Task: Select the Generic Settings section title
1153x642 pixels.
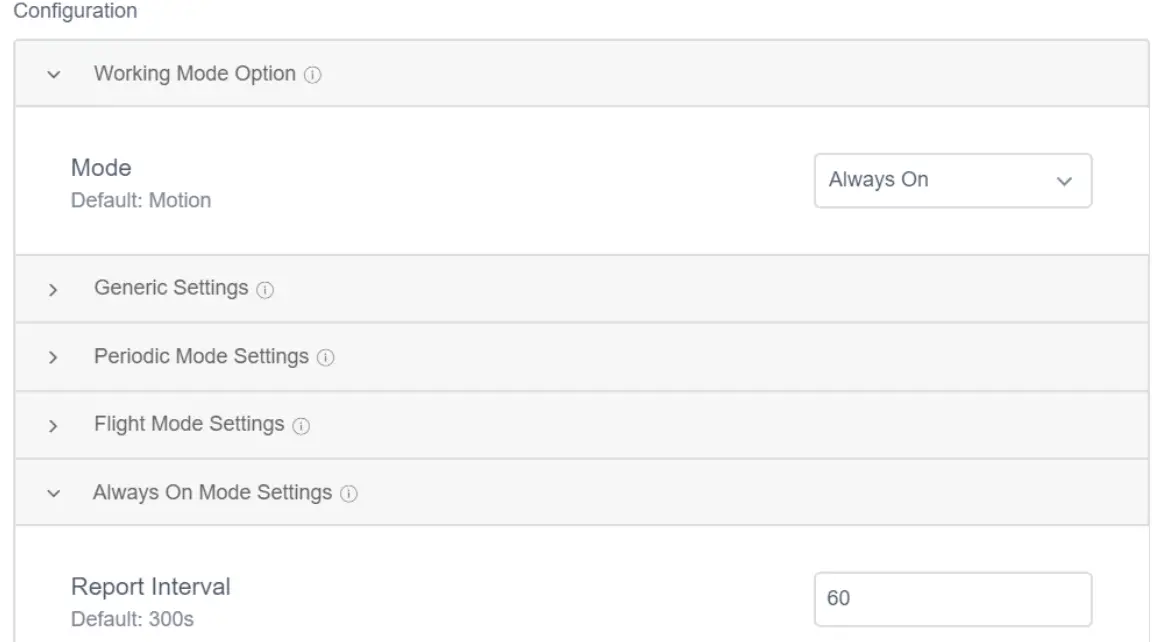Action: [x=171, y=288]
